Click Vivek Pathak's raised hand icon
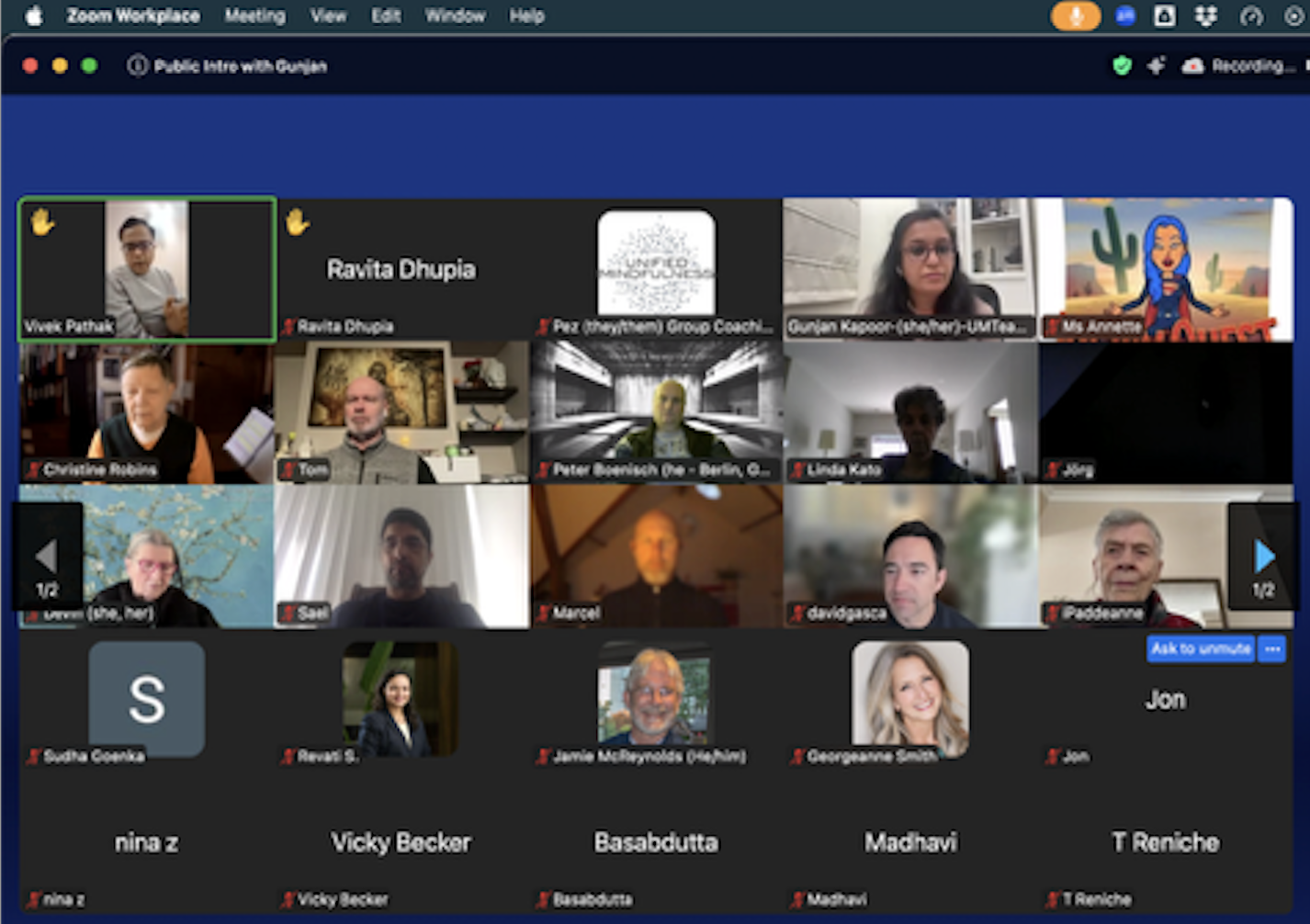This screenshot has height=924, width=1310. [42, 222]
